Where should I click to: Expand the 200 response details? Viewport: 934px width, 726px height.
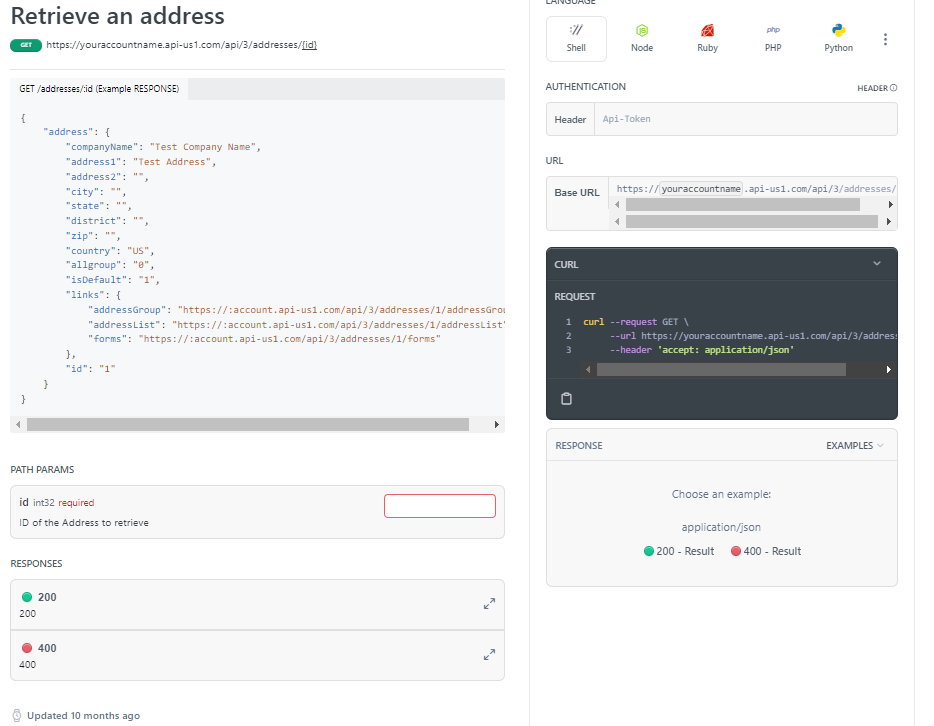coord(489,604)
